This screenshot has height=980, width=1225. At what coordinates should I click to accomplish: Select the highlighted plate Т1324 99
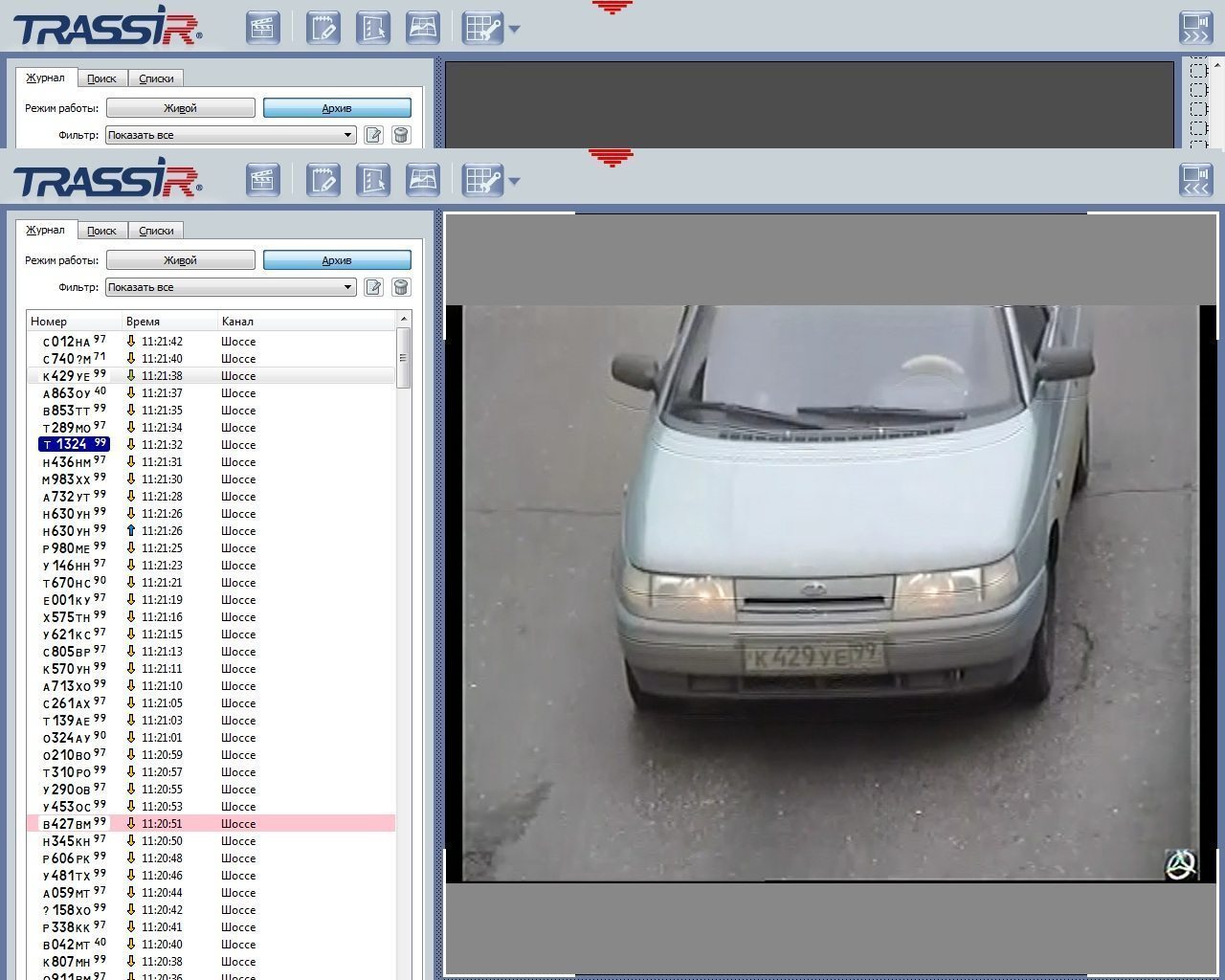(x=74, y=444)
